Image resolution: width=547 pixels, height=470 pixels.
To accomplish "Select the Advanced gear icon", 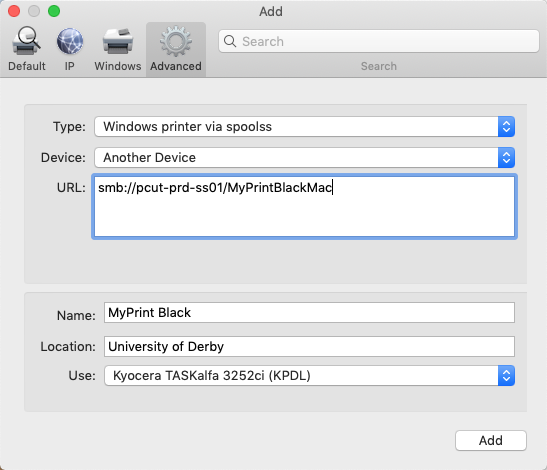I will [175, 41].
